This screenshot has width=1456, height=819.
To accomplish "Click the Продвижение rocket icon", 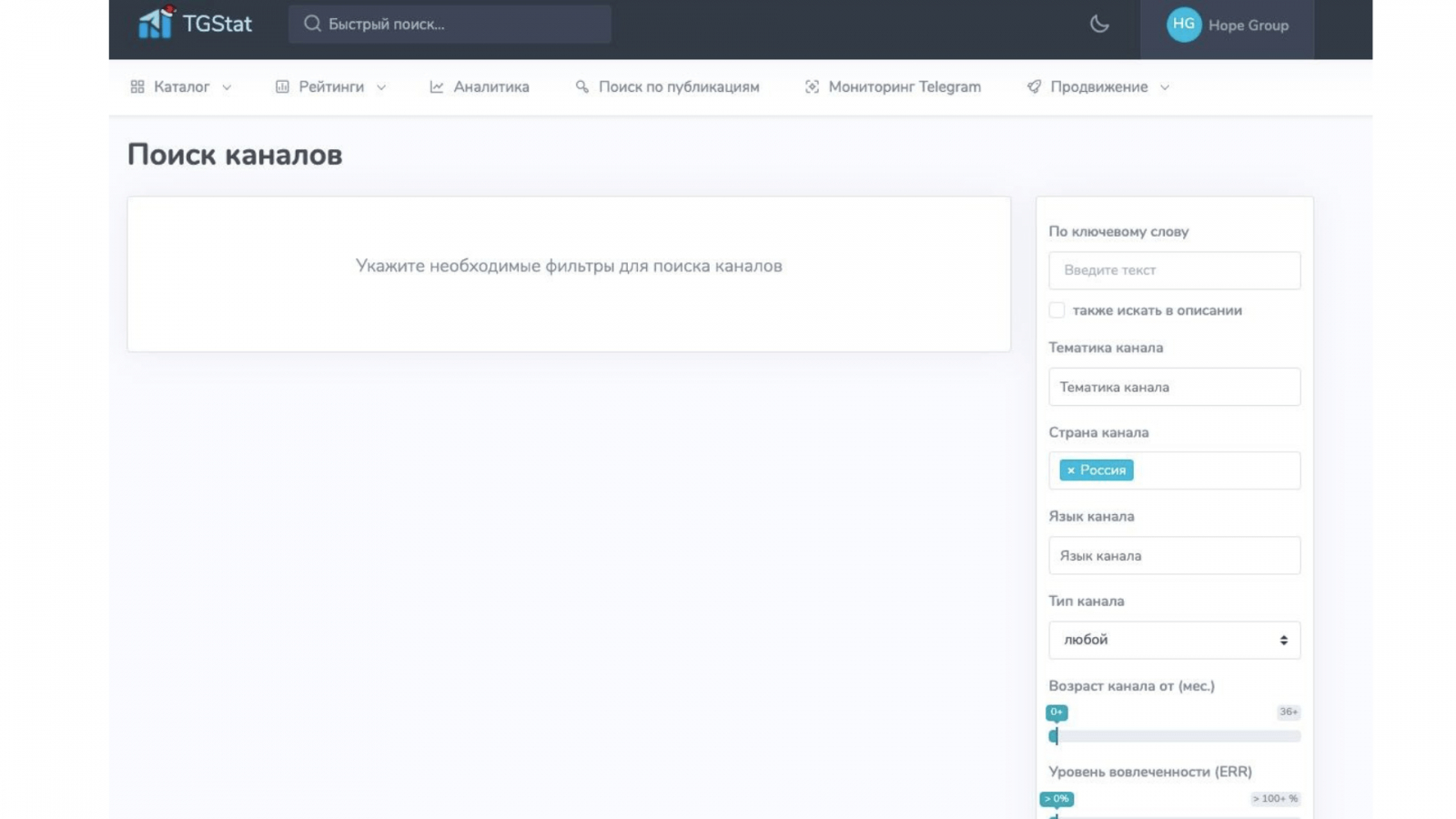I will 1034,86.
